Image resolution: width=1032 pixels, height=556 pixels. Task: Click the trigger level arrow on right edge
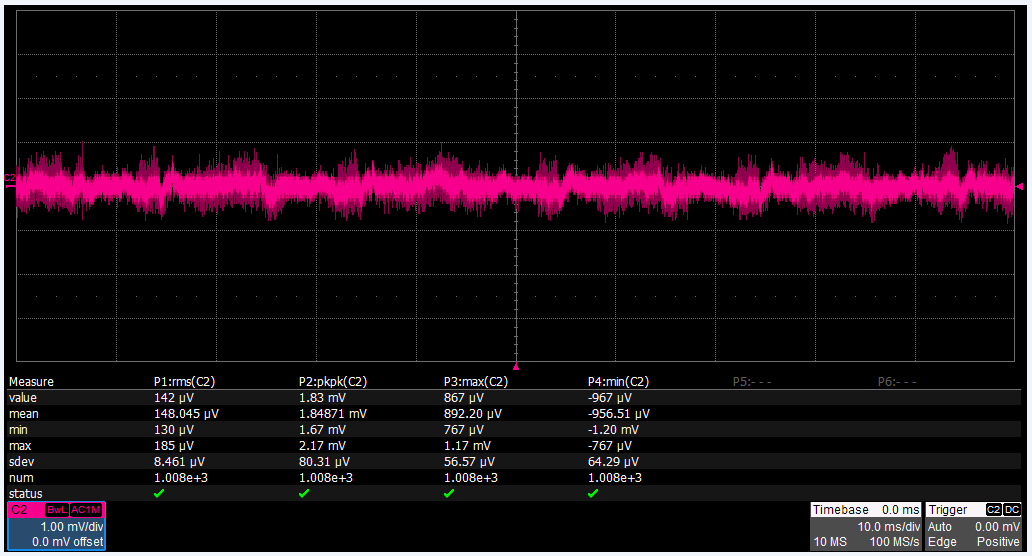[x=1019, y=187]
